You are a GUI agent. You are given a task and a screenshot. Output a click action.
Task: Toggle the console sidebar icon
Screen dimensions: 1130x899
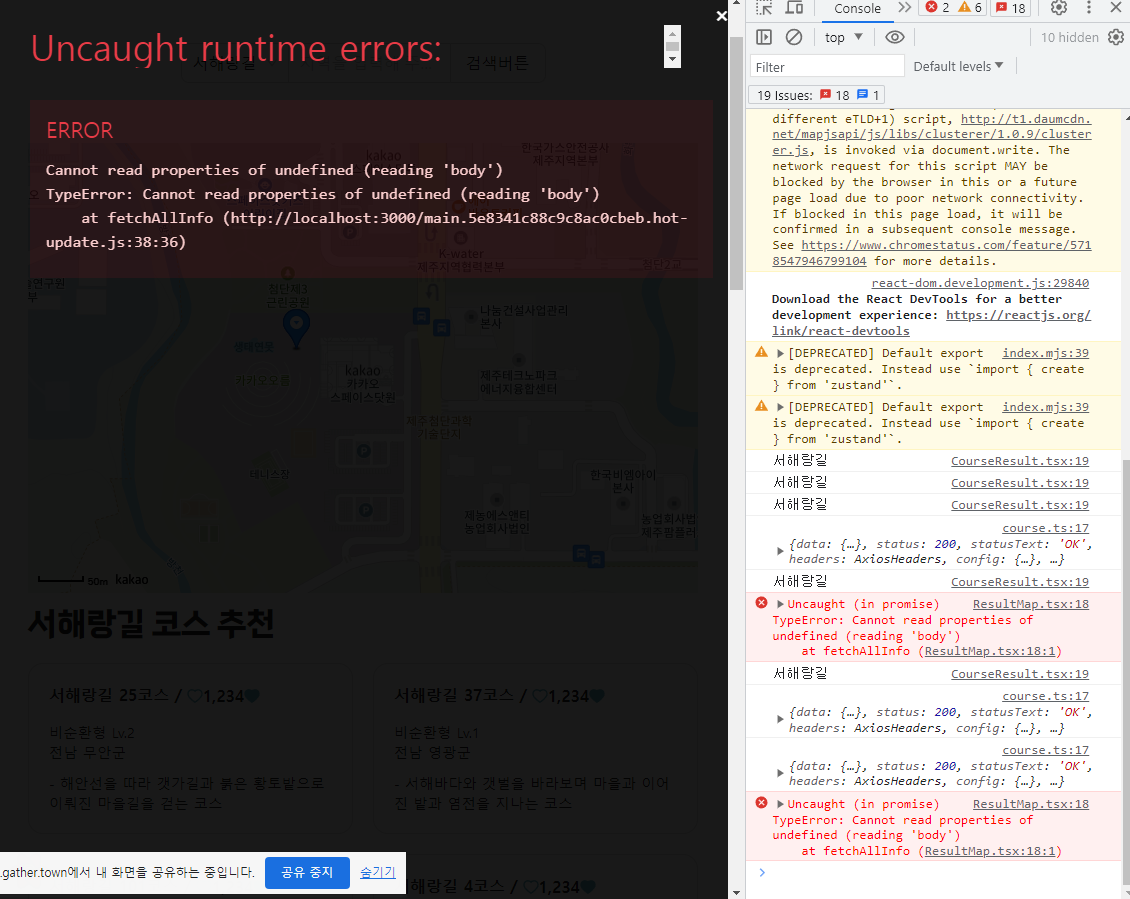click(764, 37)
